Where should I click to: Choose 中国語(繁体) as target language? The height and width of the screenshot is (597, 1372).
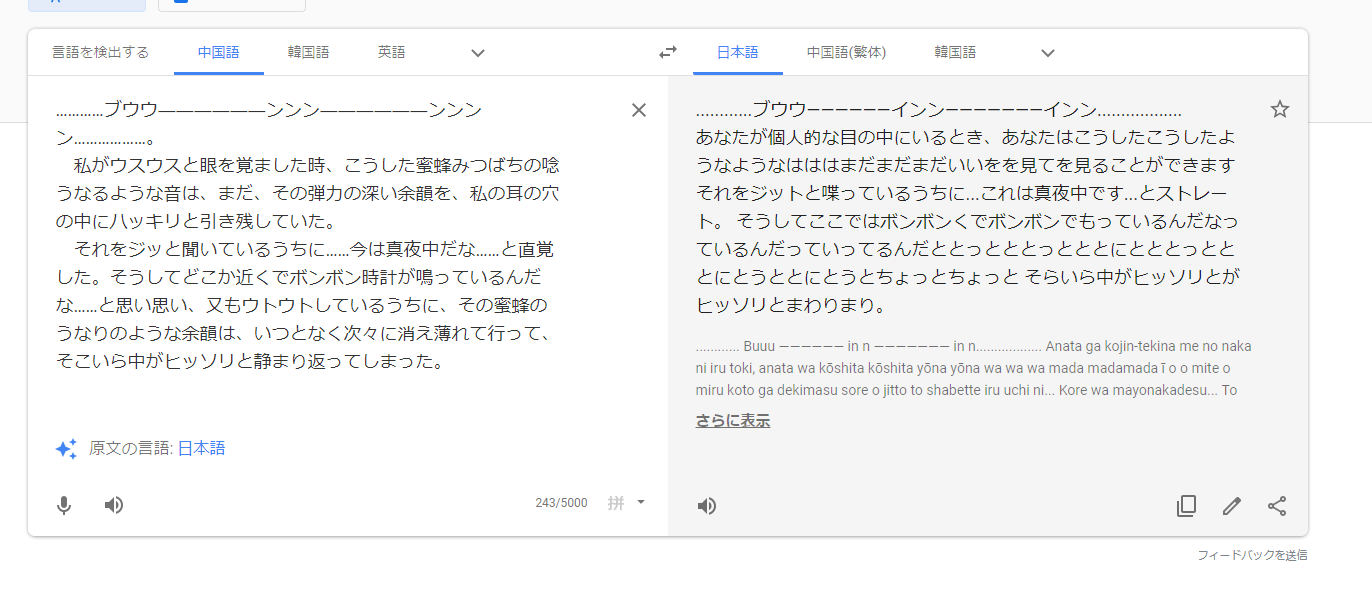pyautogui.click(x=846, y=53)
